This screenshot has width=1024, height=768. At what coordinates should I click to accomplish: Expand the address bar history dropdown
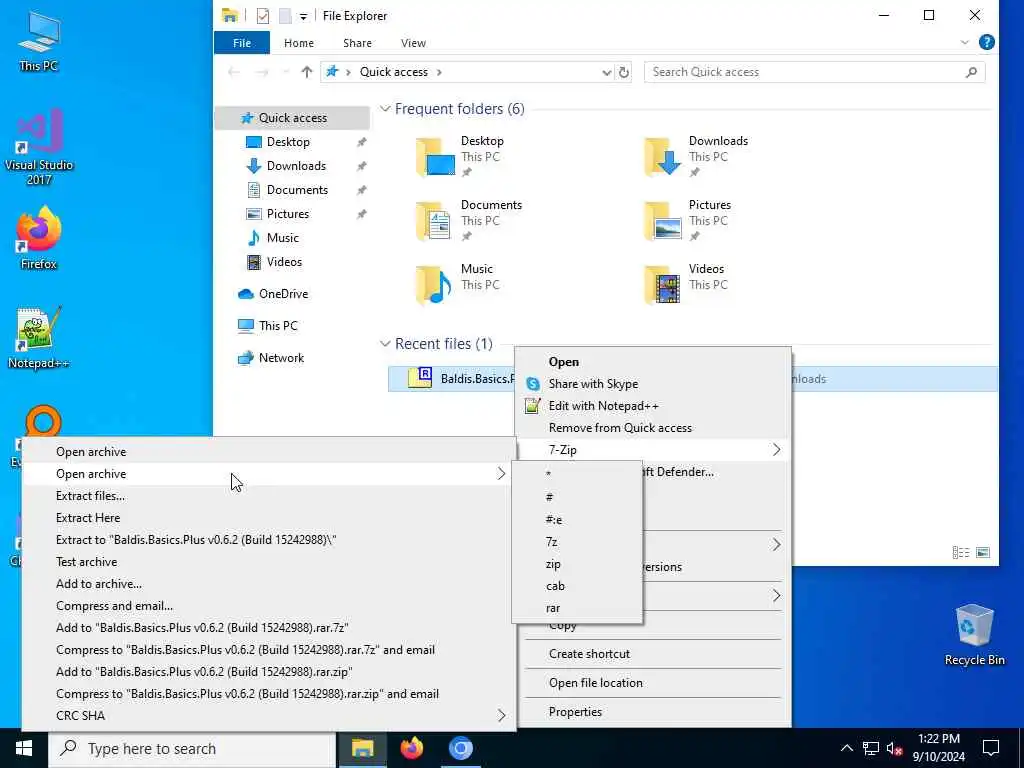click(607, 72)
